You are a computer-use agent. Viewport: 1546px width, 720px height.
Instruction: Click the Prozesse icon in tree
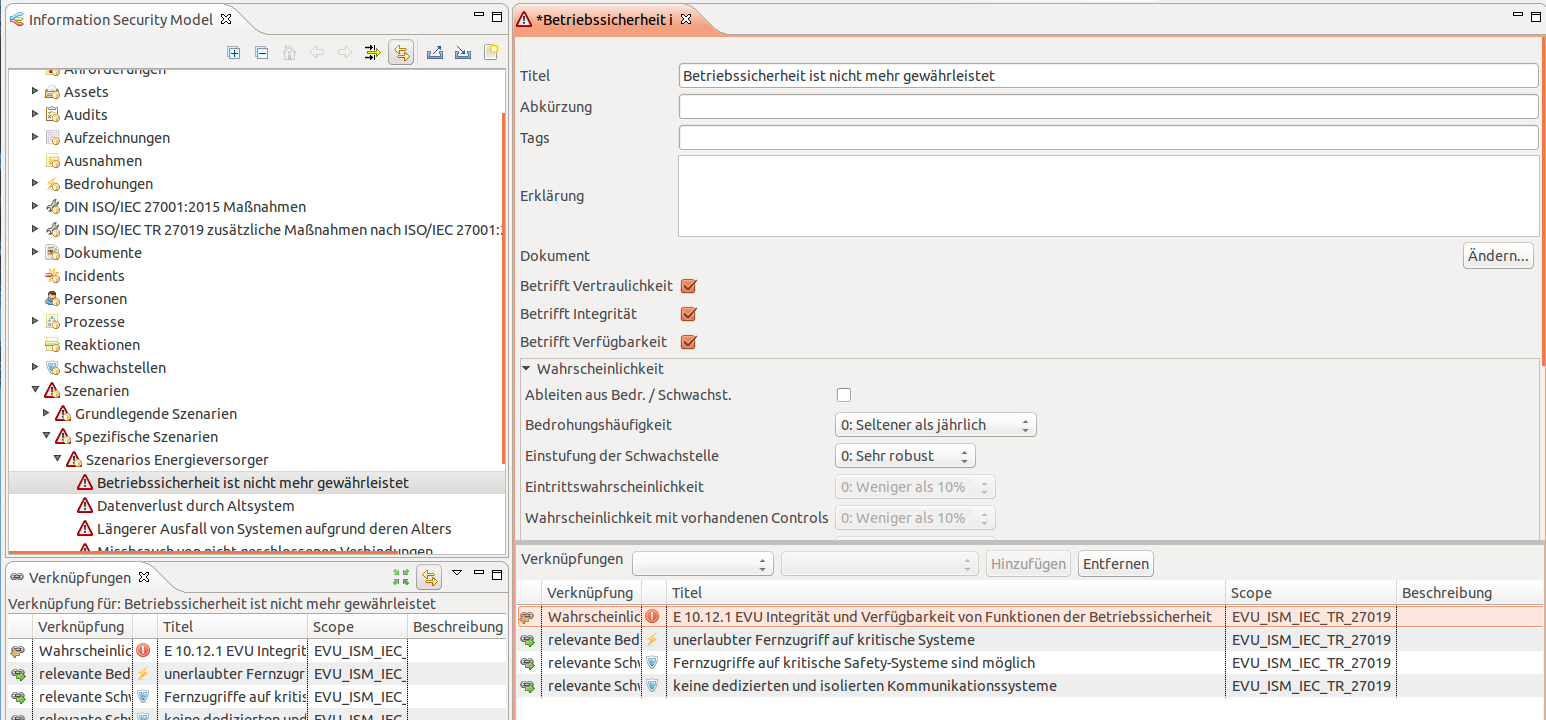[53, 322]
